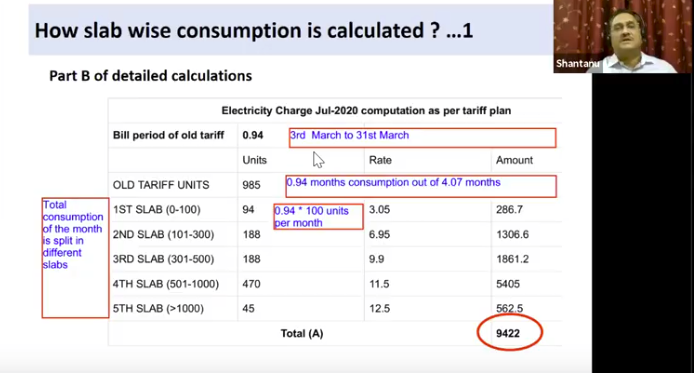The image size is (694, 373).
Task: Click the '0.94 * 100 units per month' note
Action: point(318,216)
